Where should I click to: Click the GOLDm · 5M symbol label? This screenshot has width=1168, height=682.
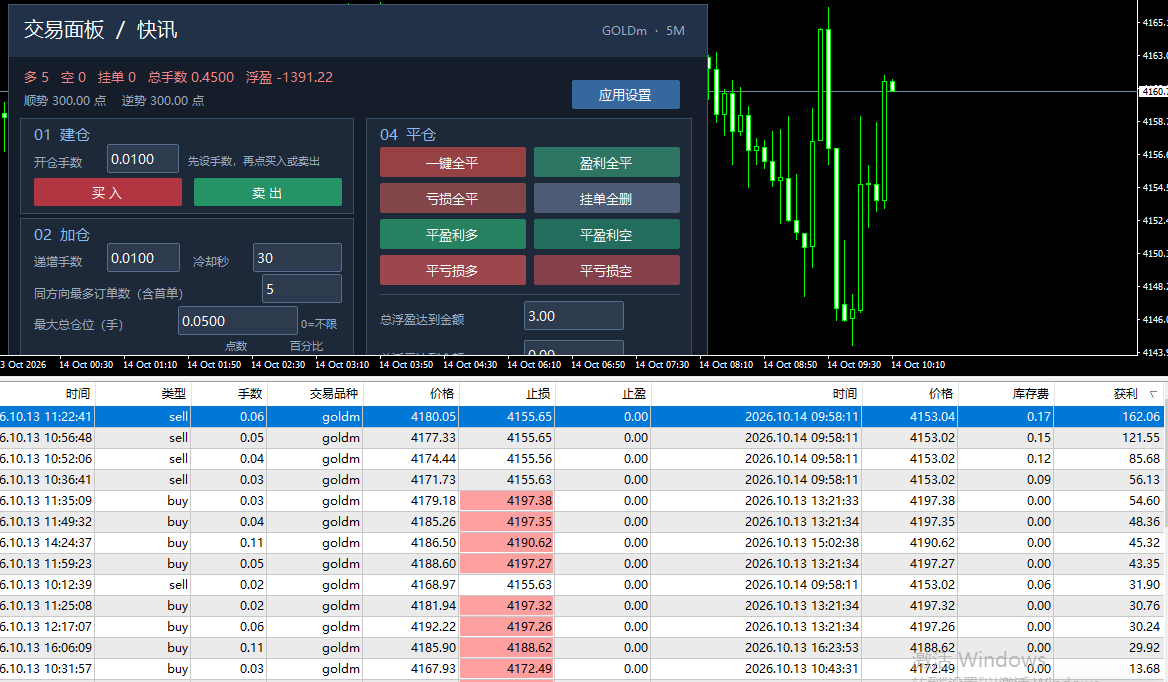643,31
